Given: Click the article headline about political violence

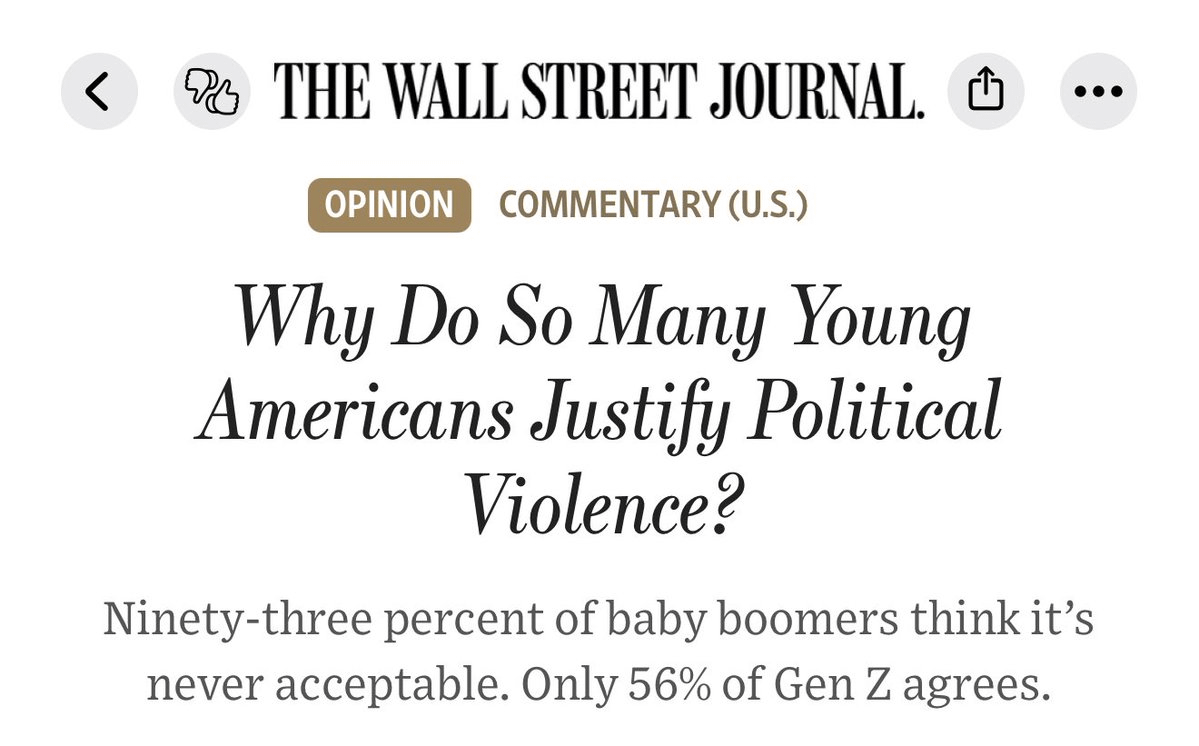Looking at the screenshot, I should [x=601, y=411].
